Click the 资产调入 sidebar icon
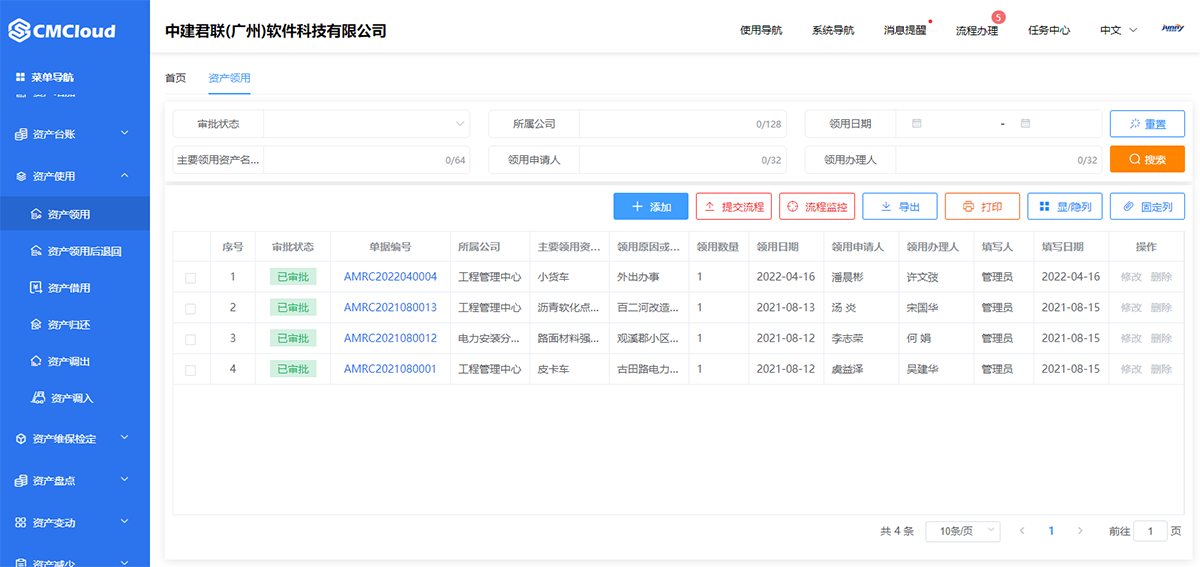This screenshot has height=567, width=1200. [x=39, y=398]
